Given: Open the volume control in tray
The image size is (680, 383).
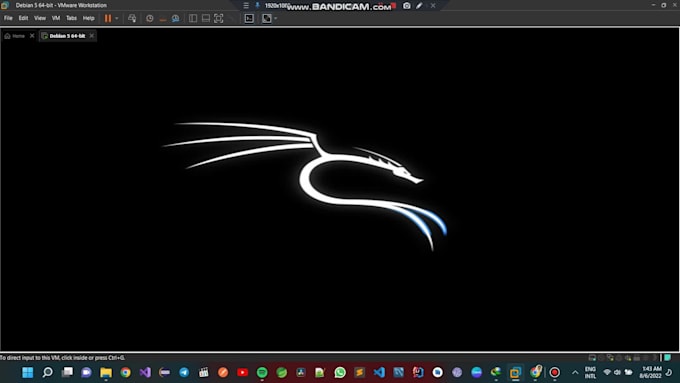Looking at the screenshot, I should pyautogui.click(x=617, y=372).
